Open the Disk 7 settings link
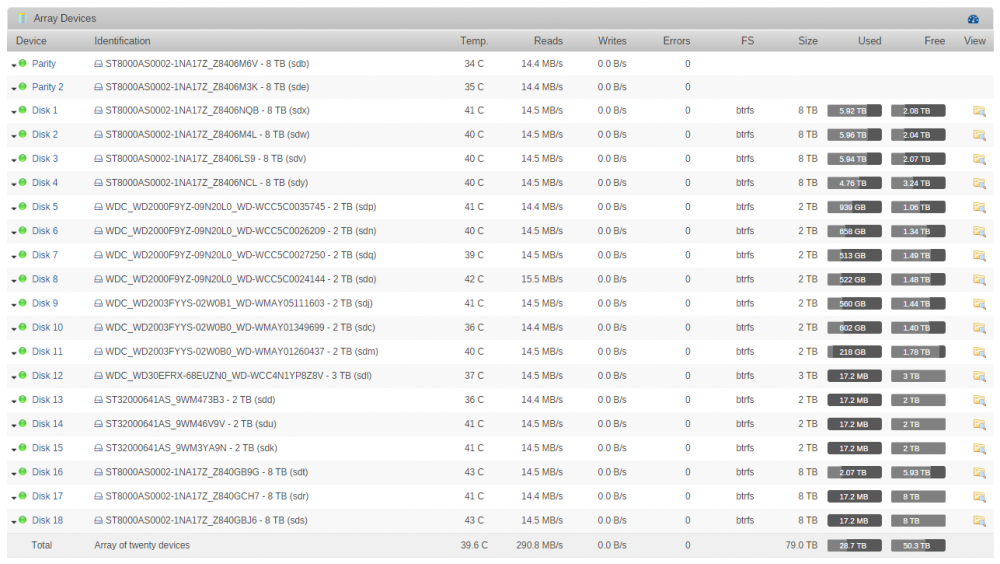The height and width of the screenshot is (564, 1000). click(45, 255)
